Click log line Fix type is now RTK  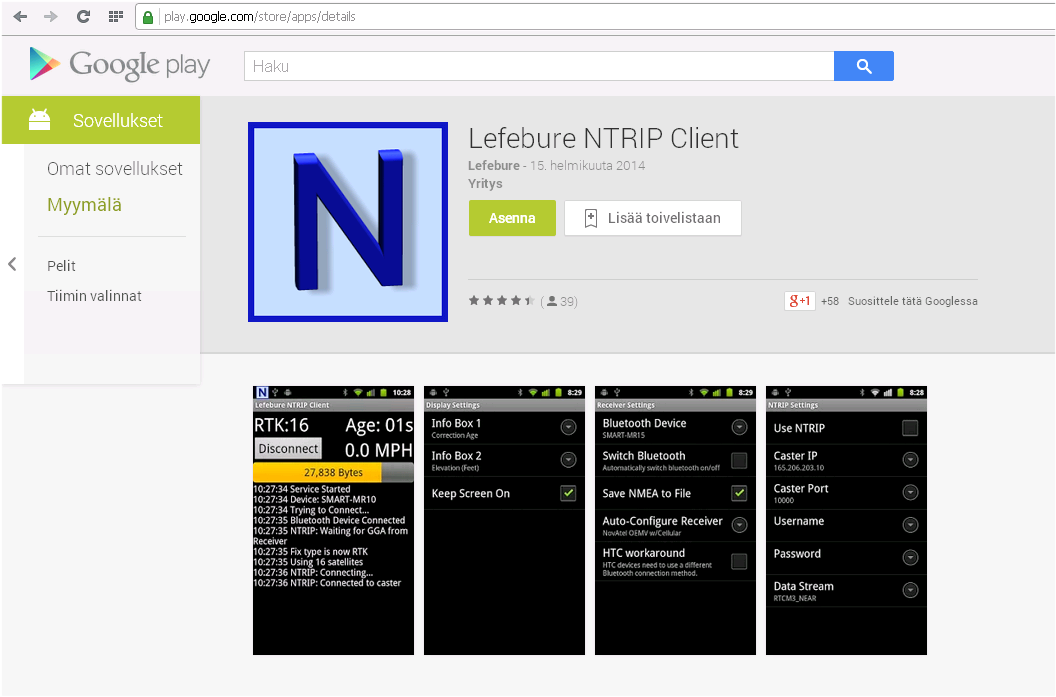pyautogui.click(x=310, y=552)
